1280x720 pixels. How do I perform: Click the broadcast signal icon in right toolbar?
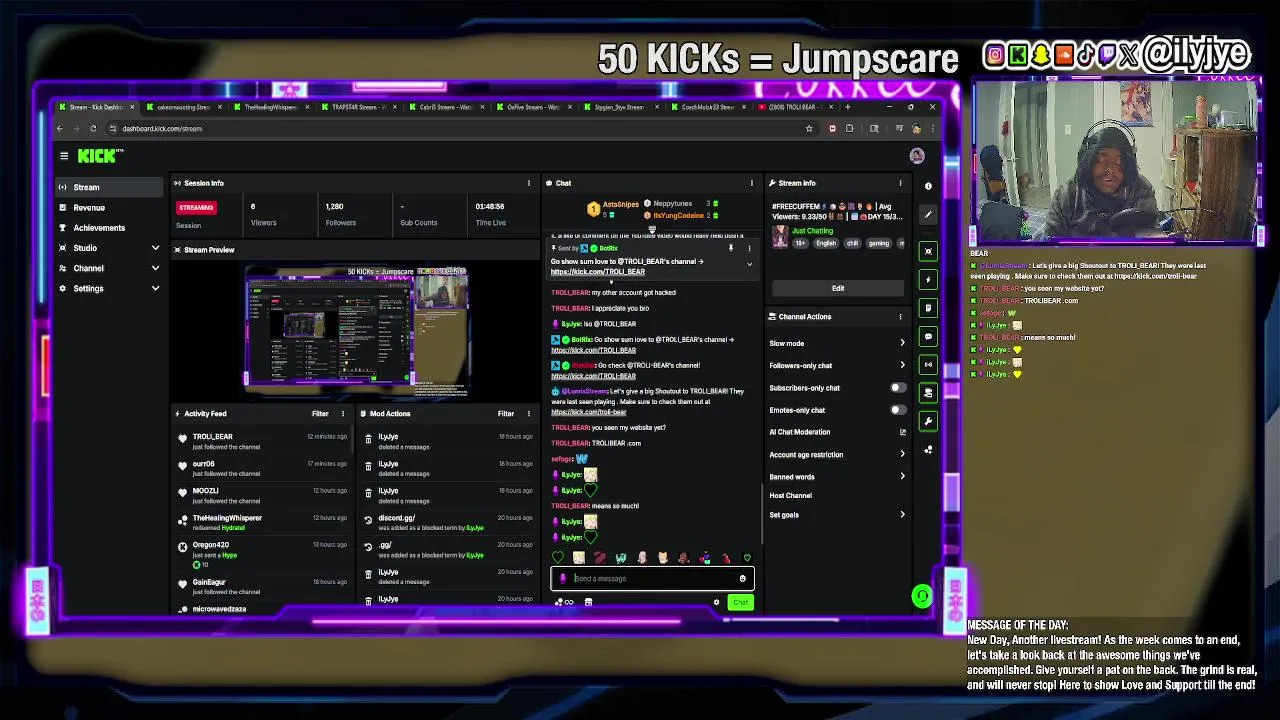coord(928,364)
